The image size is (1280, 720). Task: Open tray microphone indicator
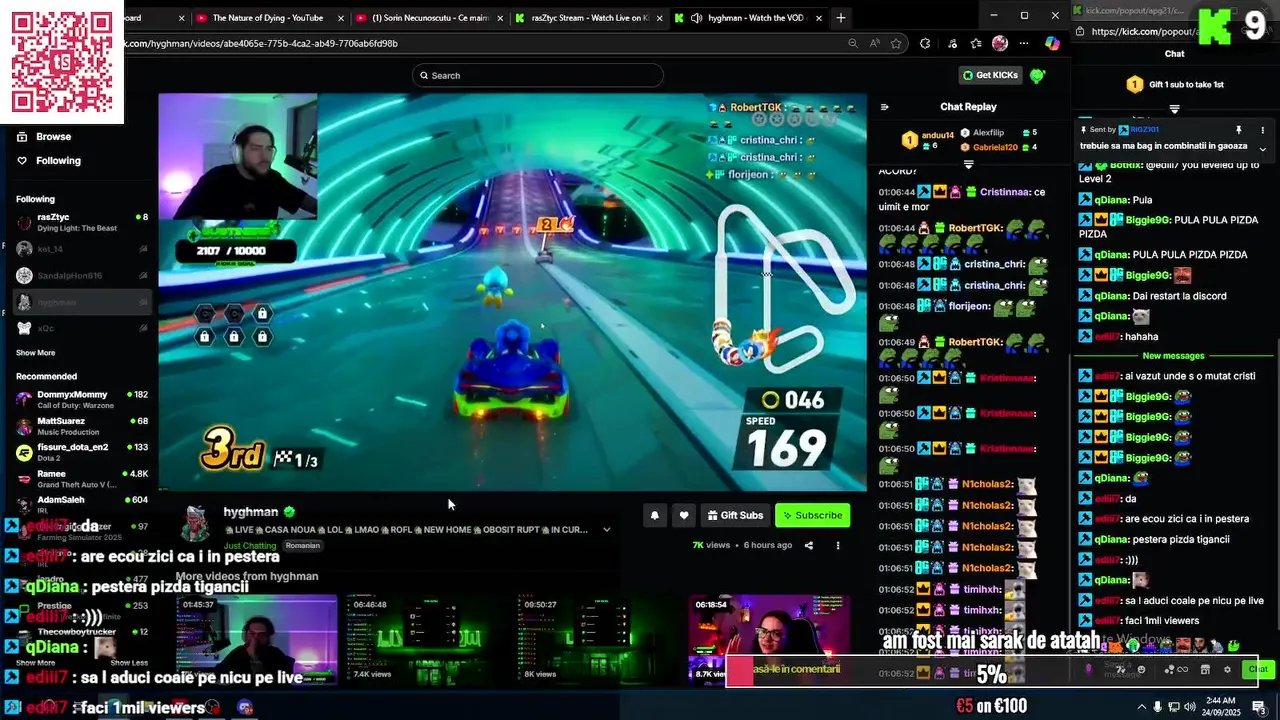1158,707
